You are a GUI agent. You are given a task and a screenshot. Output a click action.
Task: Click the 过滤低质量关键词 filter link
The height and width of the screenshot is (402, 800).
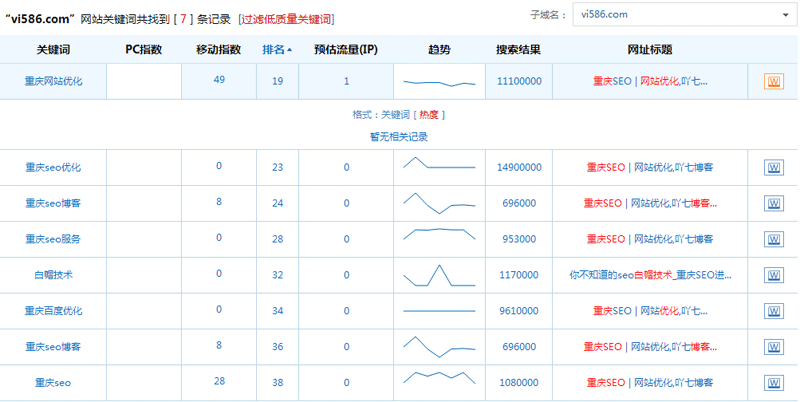click(x=286, y=19)
